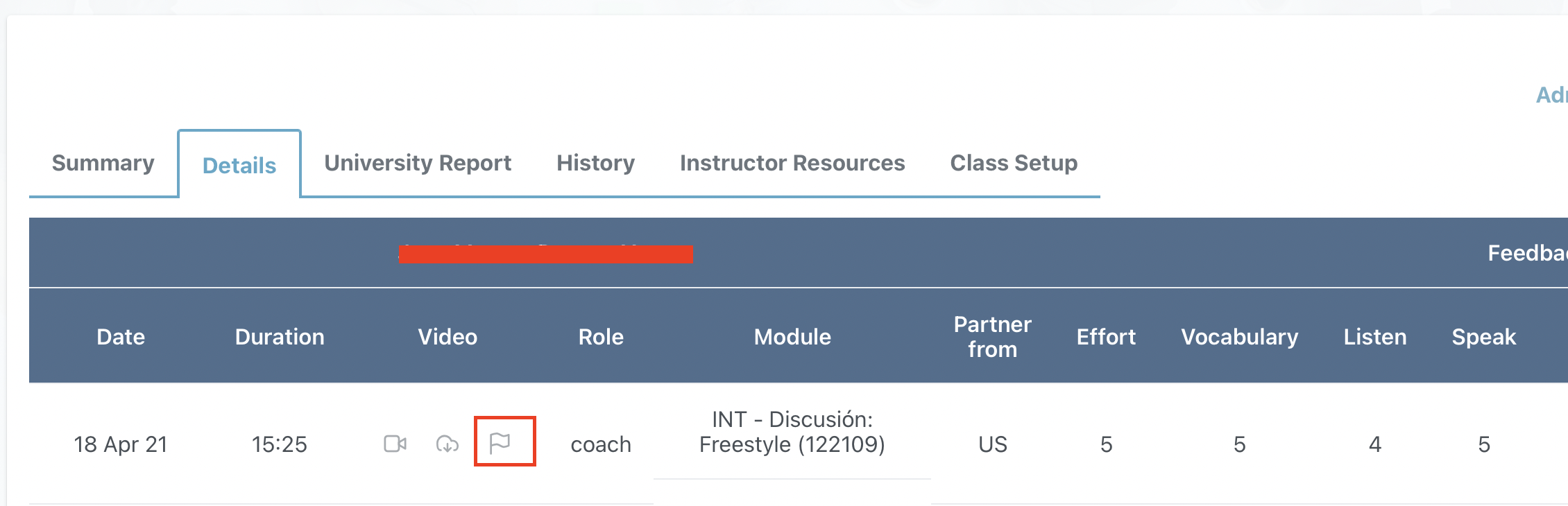Flag the 18 Apr 21 session
This screenshot has width=1568, height=506.
pyautogui.click(x=500, y=442)
